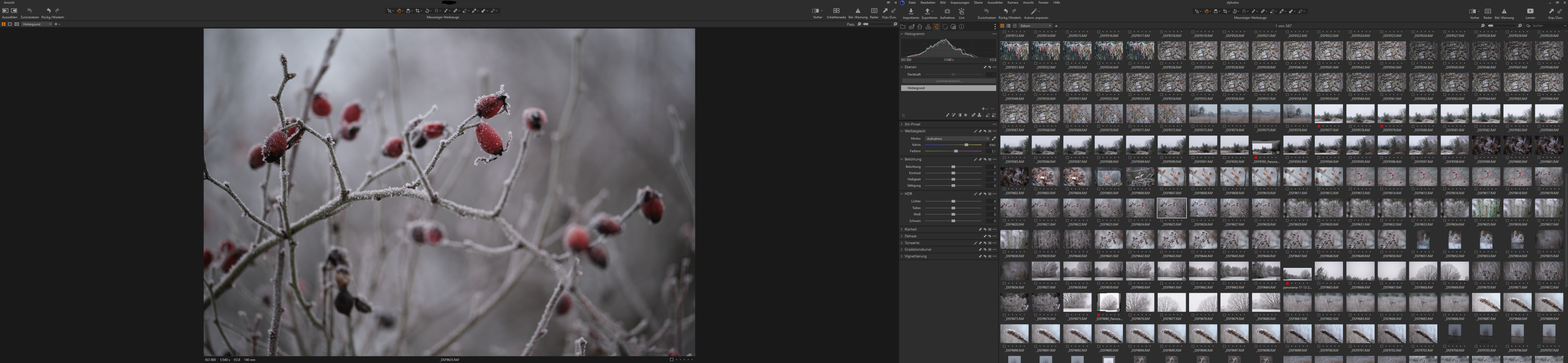Expand the Vignettierung panel
This screenshot has width=1568, height=363.
(902, 256)
